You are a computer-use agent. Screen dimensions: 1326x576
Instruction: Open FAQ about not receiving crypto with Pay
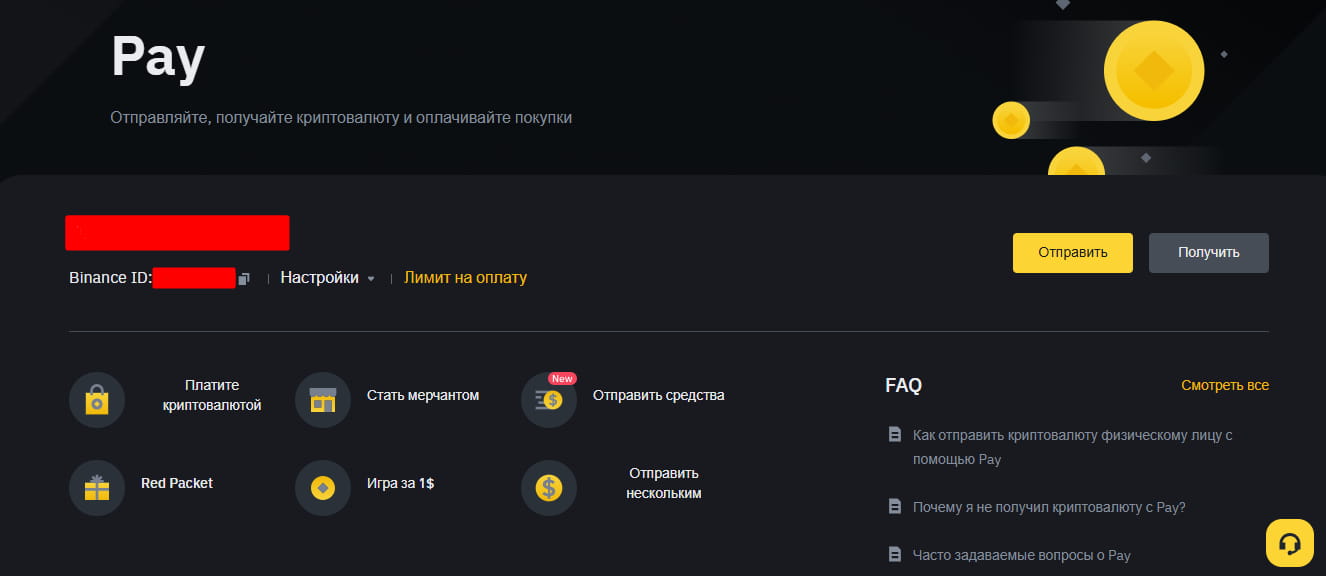pyautogui.click(x=1049, y=507)
